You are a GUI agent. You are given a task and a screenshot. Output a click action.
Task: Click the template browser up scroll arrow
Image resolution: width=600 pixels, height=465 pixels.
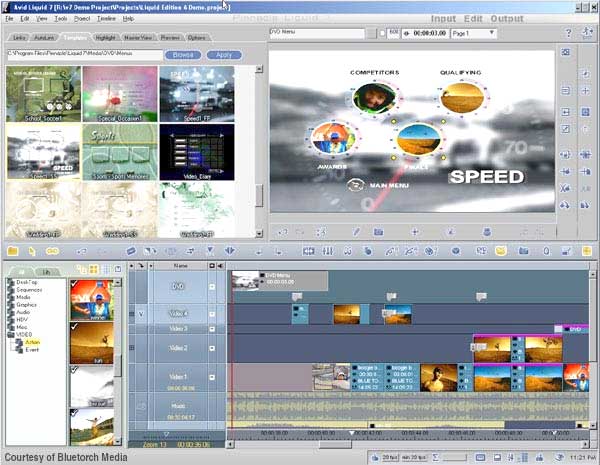pyautogui.click(x=259, y=69)
